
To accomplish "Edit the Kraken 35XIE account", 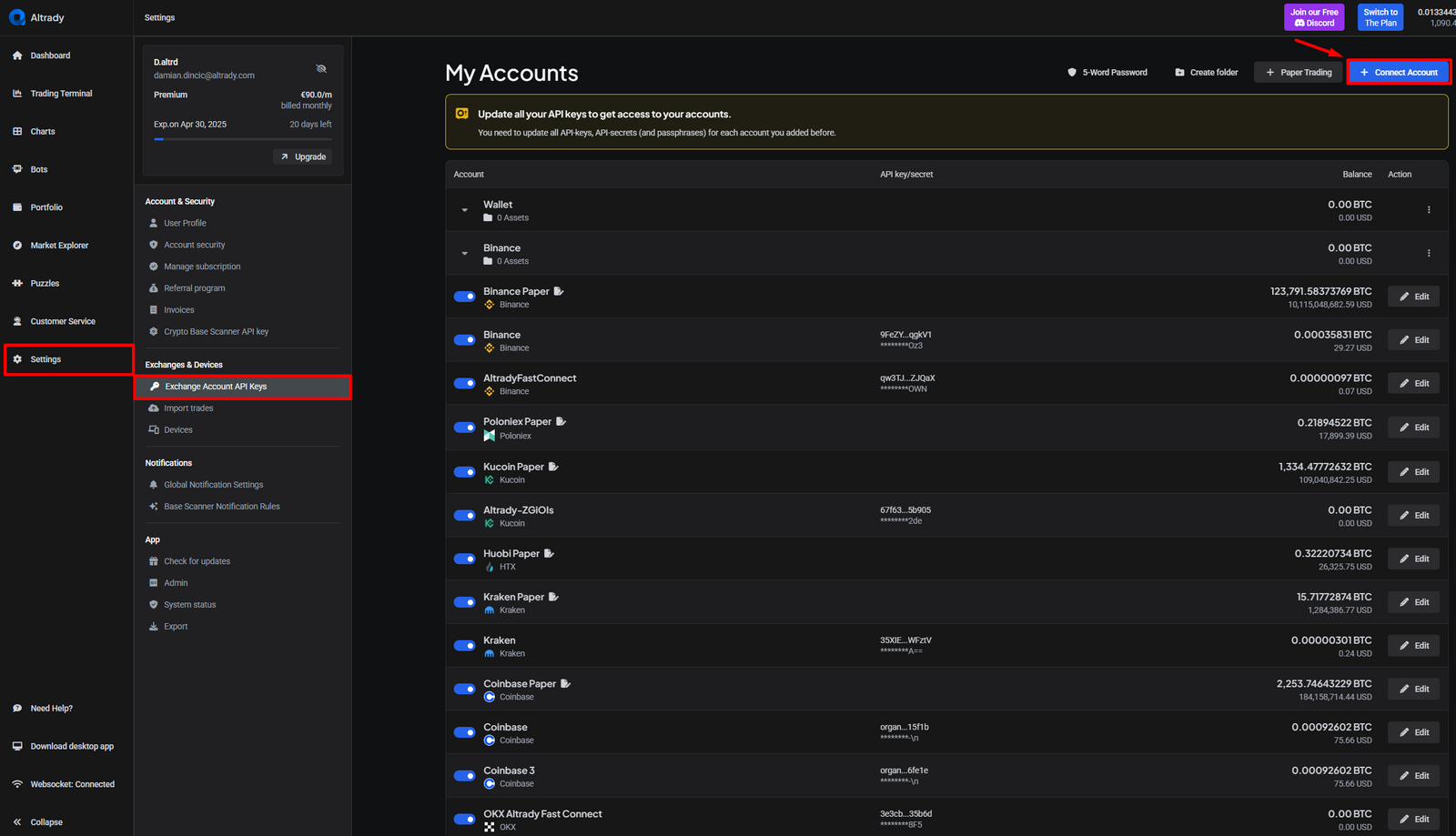I will [1413, 646].
